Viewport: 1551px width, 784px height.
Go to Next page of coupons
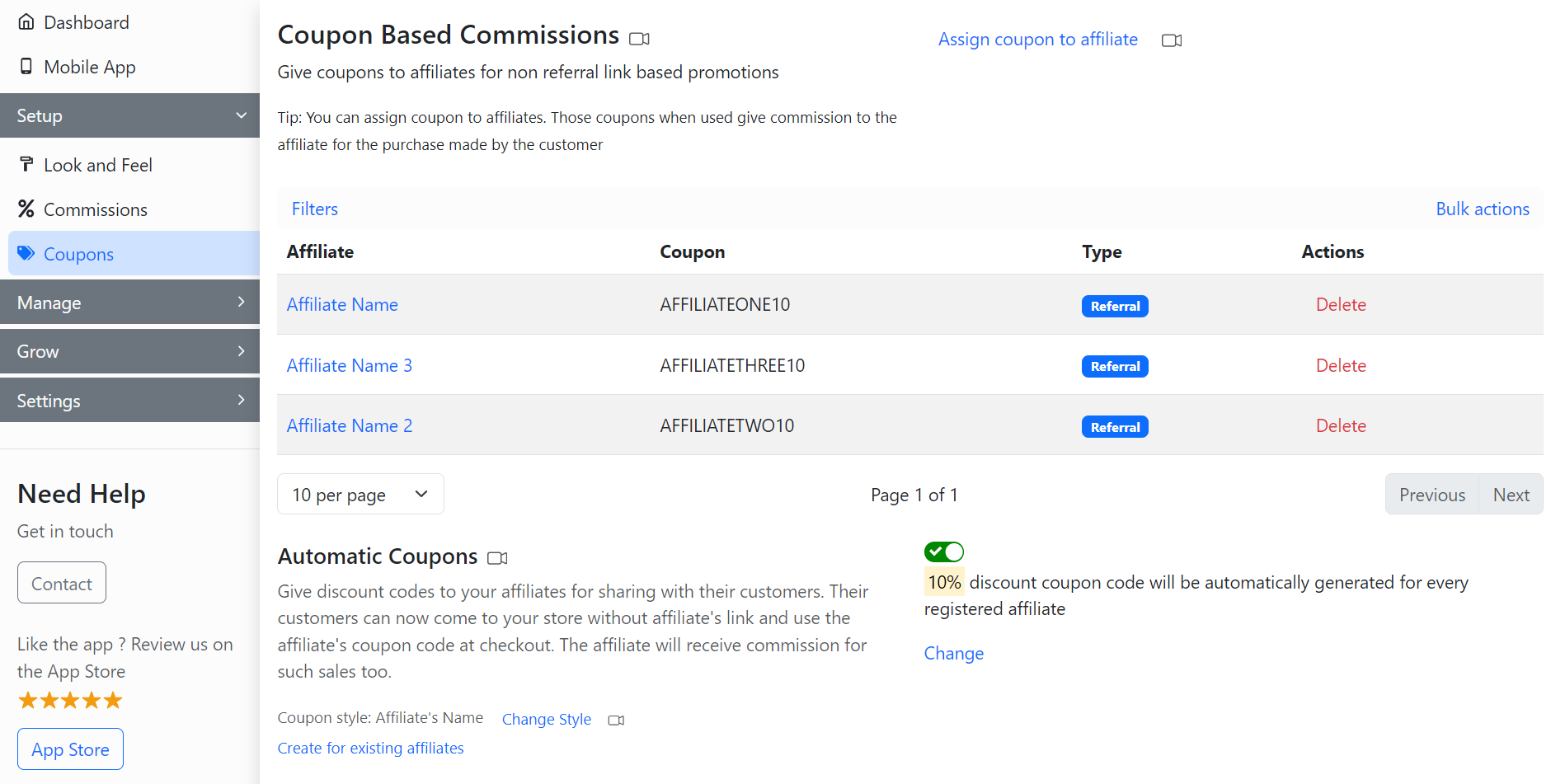(1510, 495)
